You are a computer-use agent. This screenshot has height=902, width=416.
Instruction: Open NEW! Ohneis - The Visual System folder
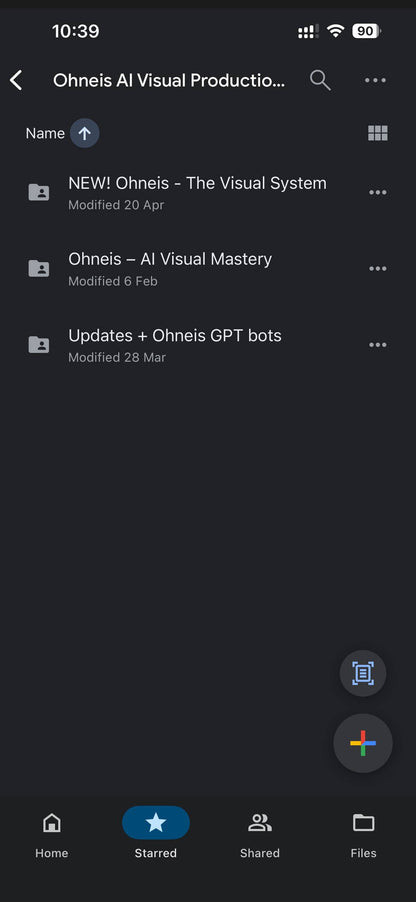(197, 192)
